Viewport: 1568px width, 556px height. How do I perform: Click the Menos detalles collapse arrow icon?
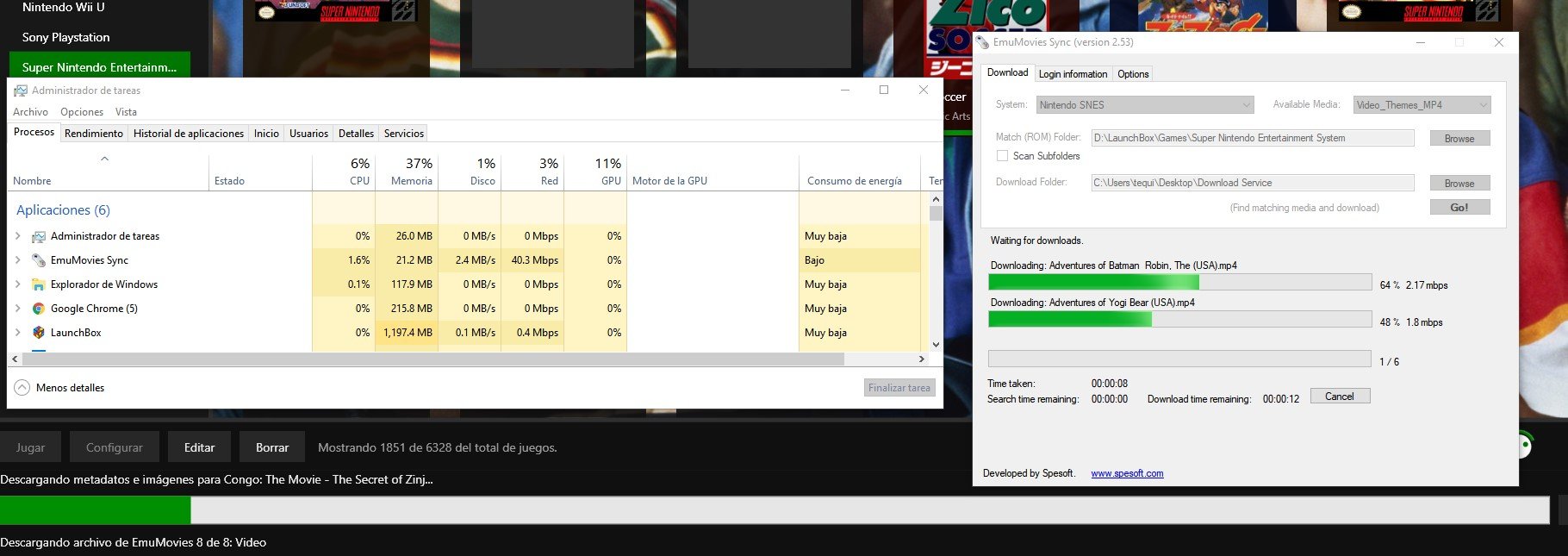coord(22,388)
